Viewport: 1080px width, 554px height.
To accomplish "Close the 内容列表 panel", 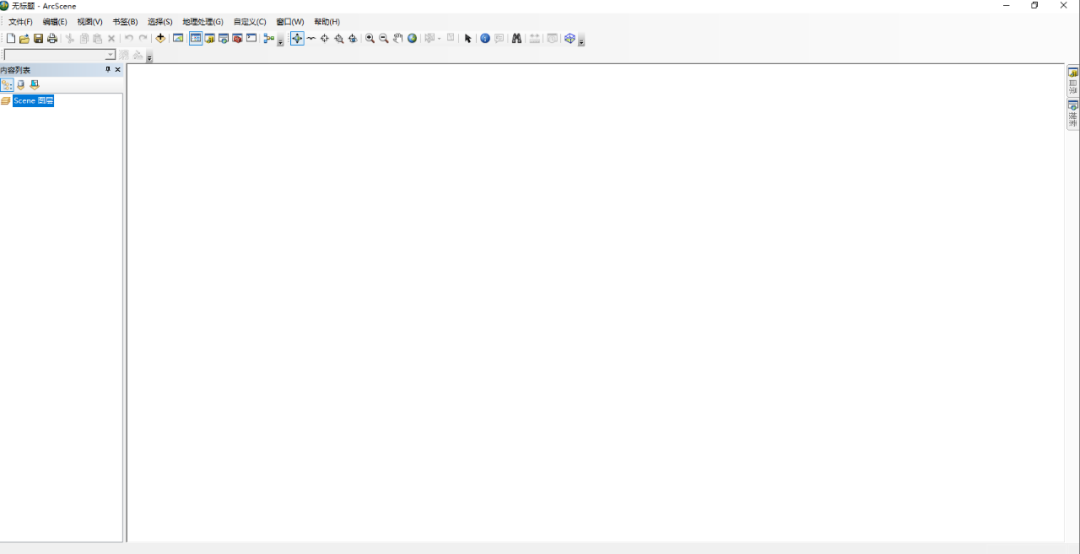I will (118, 70).
